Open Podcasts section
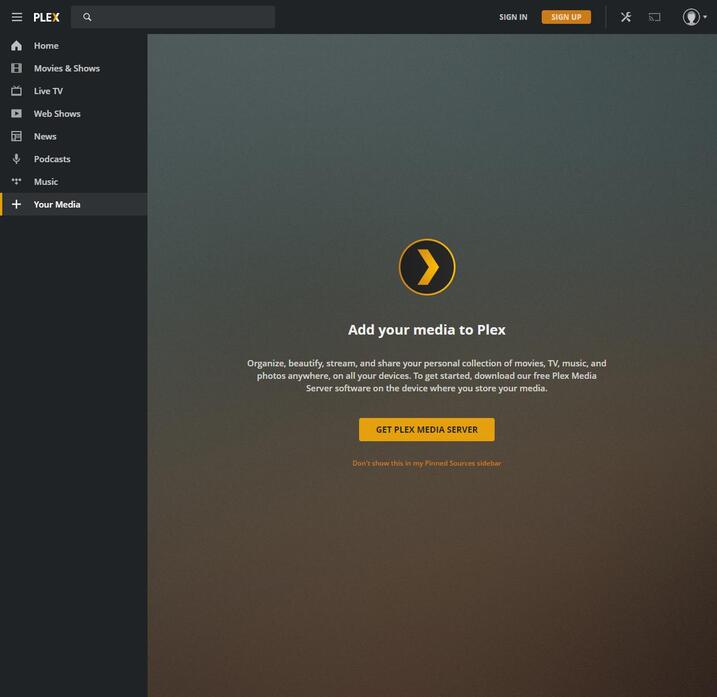Image resolution: width=717 pixels, height=697 pixels. click(x=74, y=159)
